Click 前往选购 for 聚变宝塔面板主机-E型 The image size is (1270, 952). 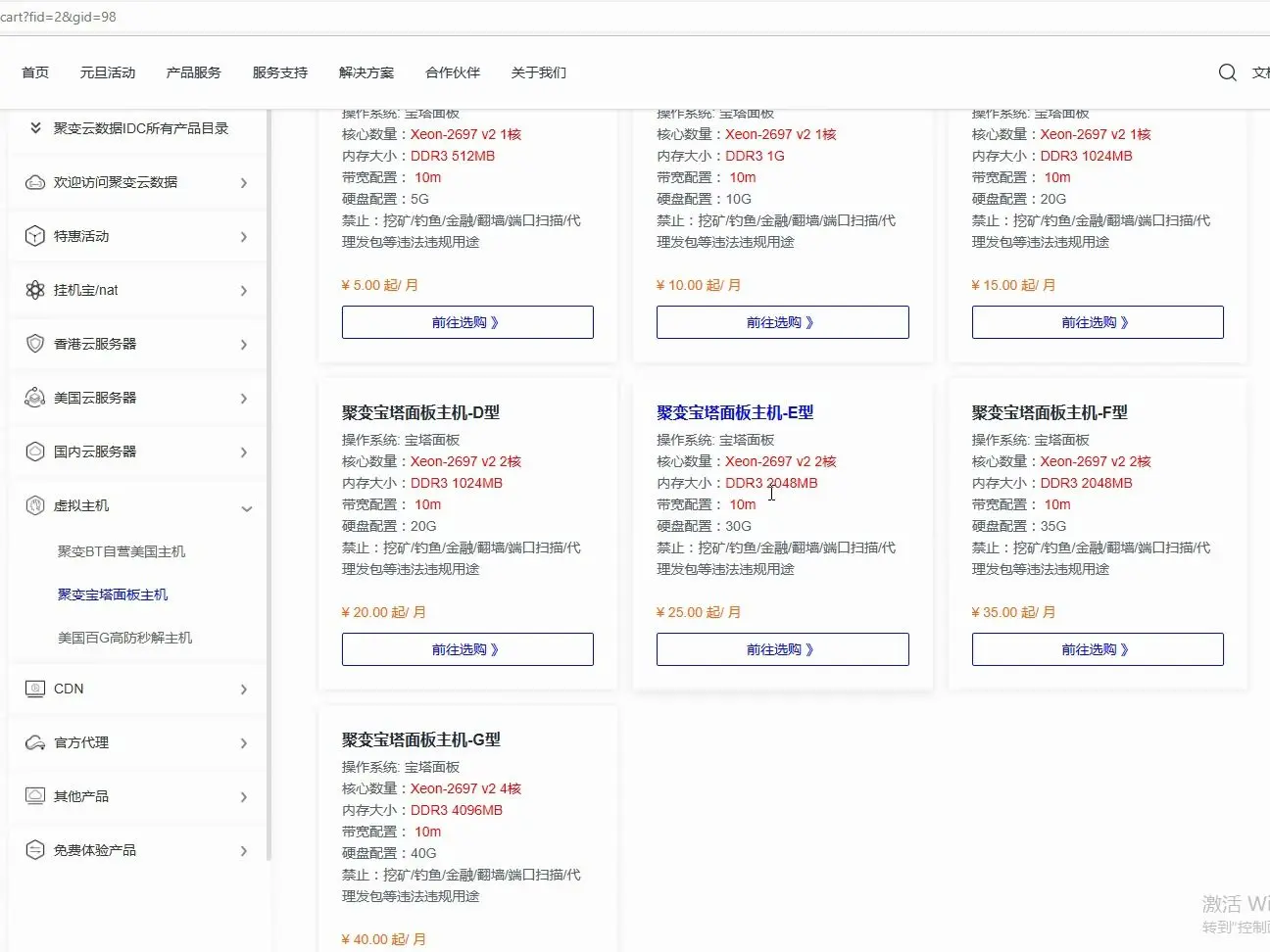782,649
